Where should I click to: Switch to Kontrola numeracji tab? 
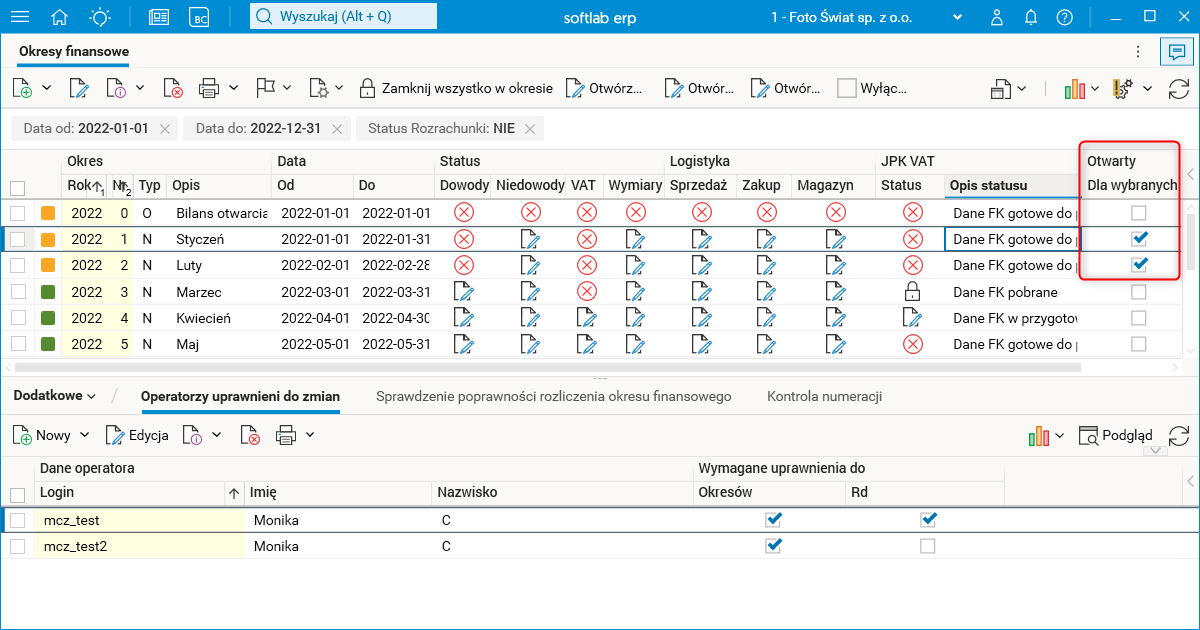coord(825,396)
